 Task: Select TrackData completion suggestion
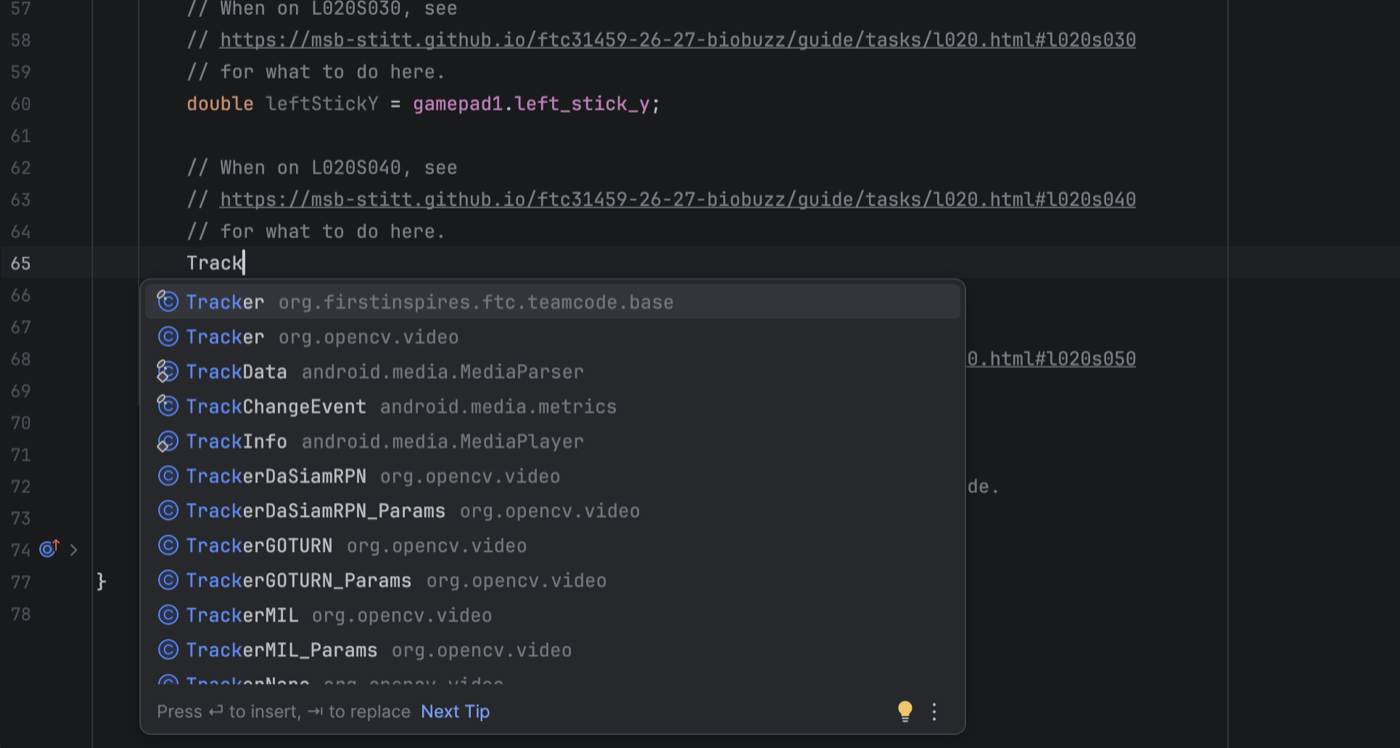(553, 372)
